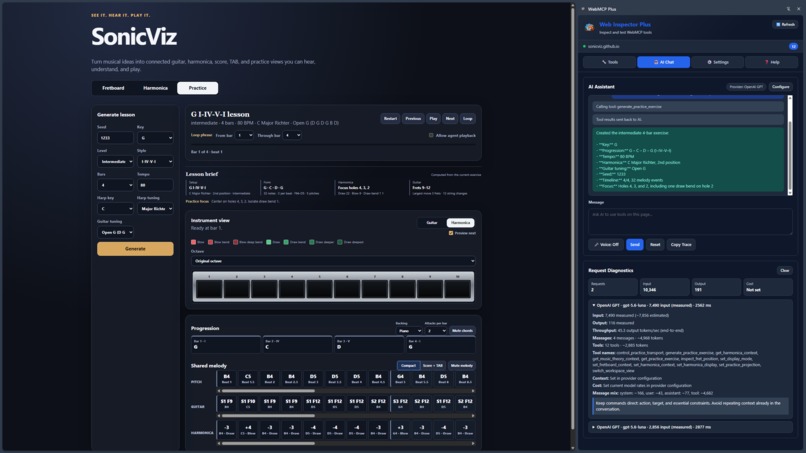The image size is (806, 453).
Task: Click the AI message text area
Action: (690, 222)
